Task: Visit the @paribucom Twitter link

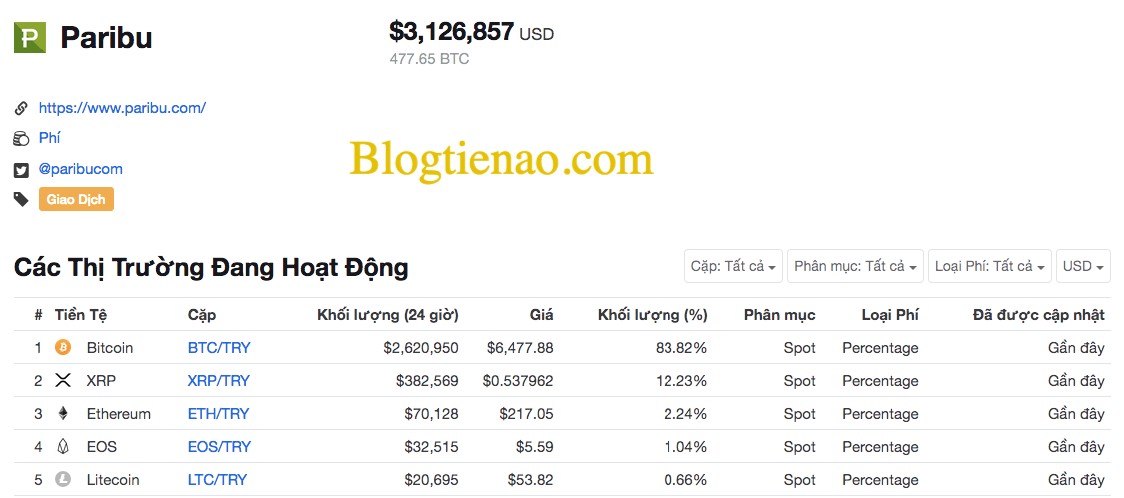Action: click(x=80, y=169)
